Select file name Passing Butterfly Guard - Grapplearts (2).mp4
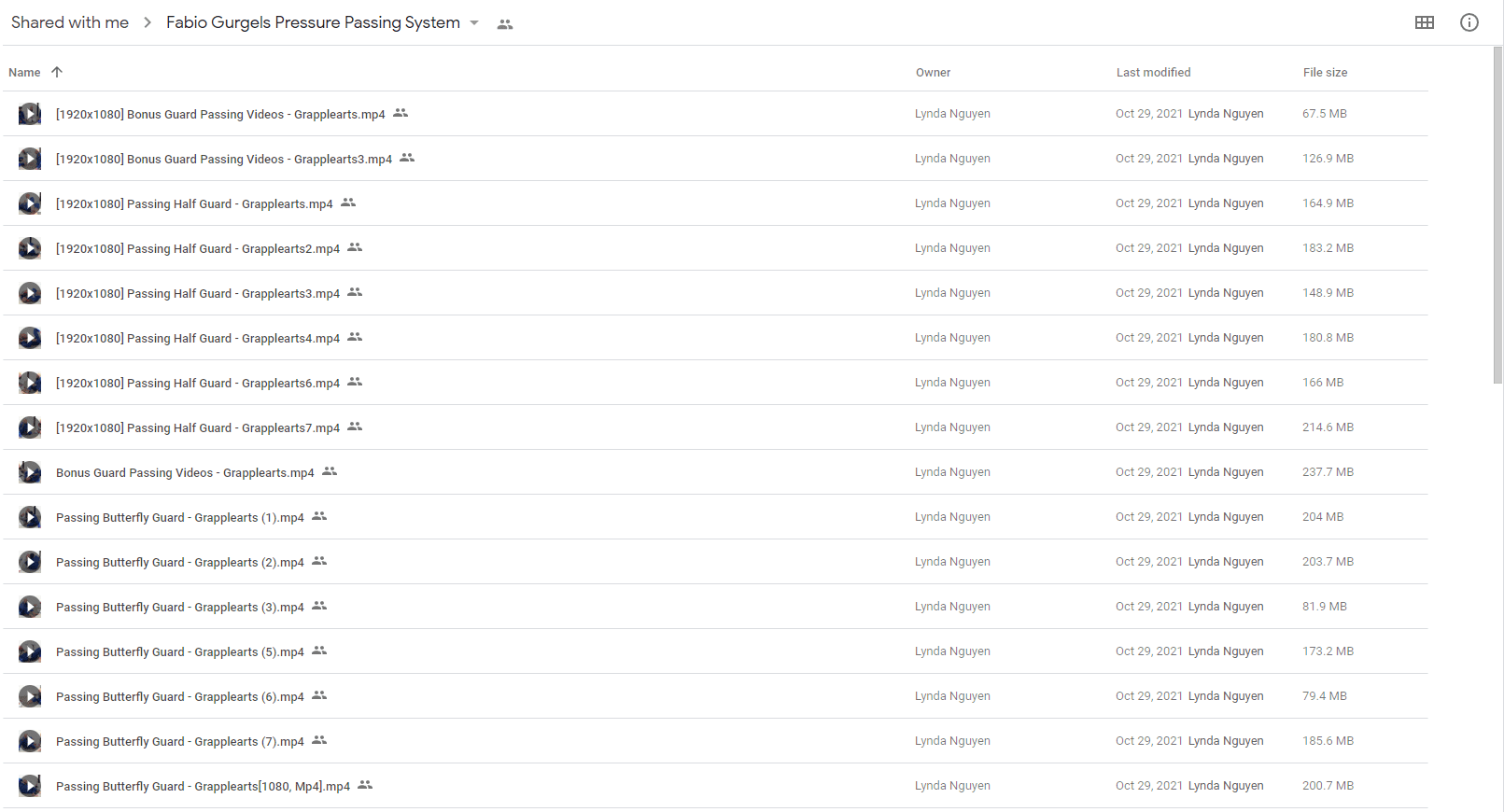1504x812 pixels. point(180,563)
